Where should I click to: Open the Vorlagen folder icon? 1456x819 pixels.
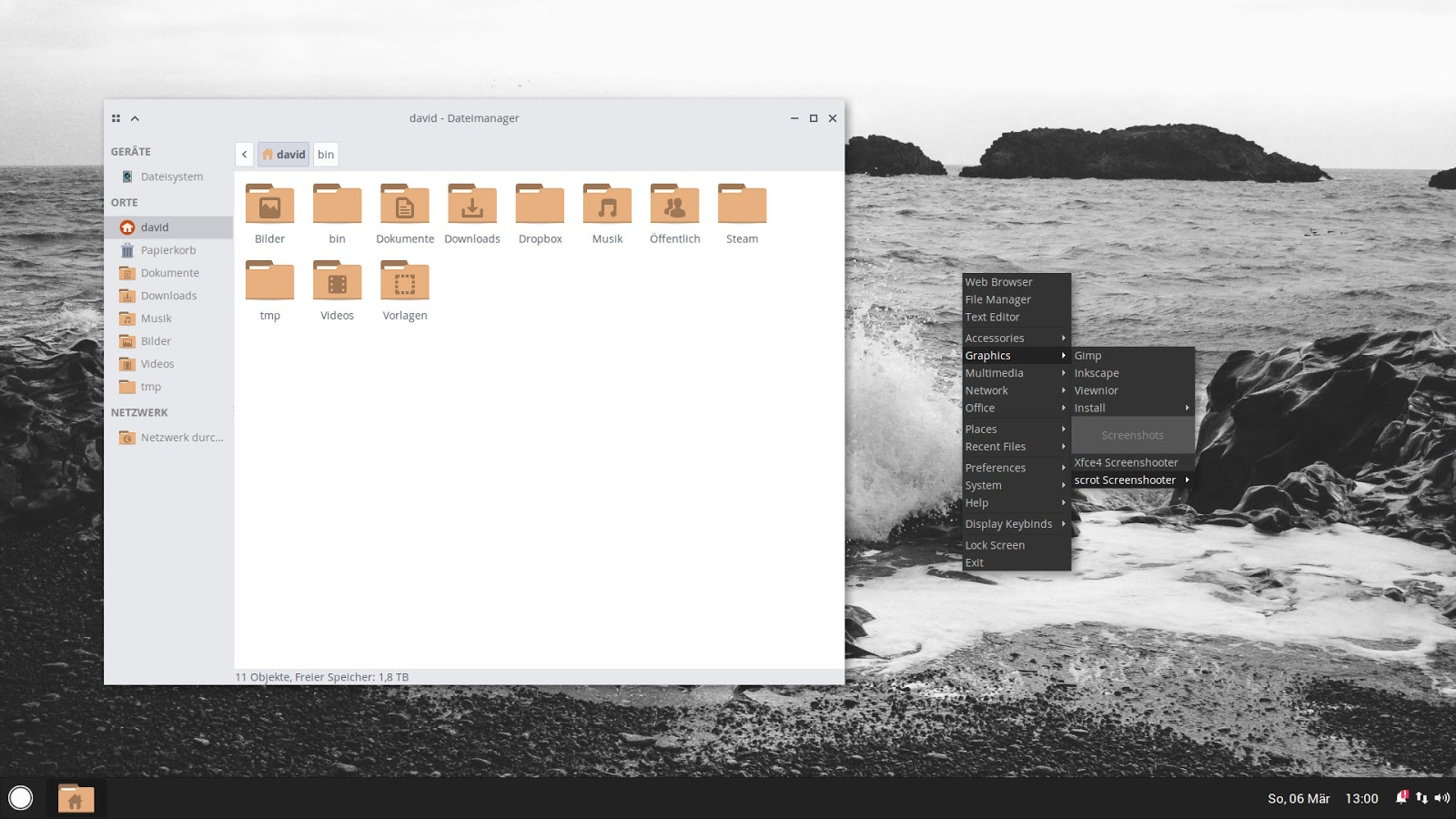404,283
